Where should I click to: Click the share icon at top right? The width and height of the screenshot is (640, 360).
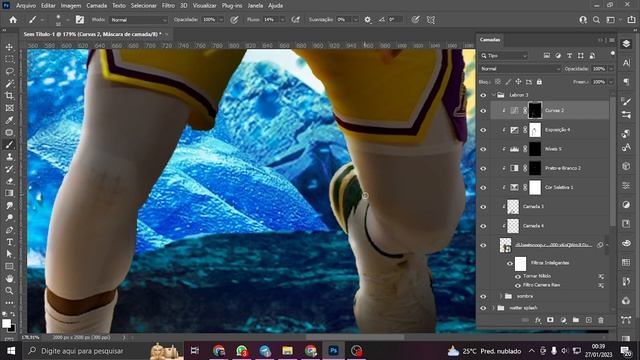pos(631,20)
